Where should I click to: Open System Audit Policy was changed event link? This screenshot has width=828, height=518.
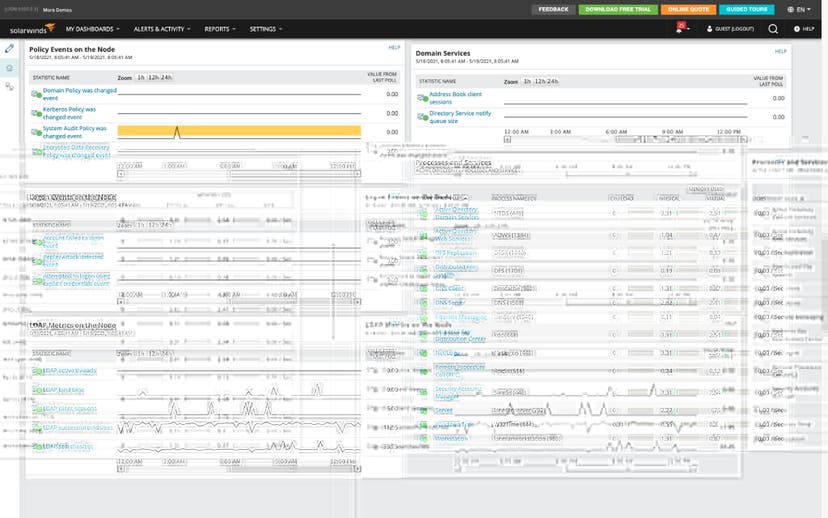74,132
